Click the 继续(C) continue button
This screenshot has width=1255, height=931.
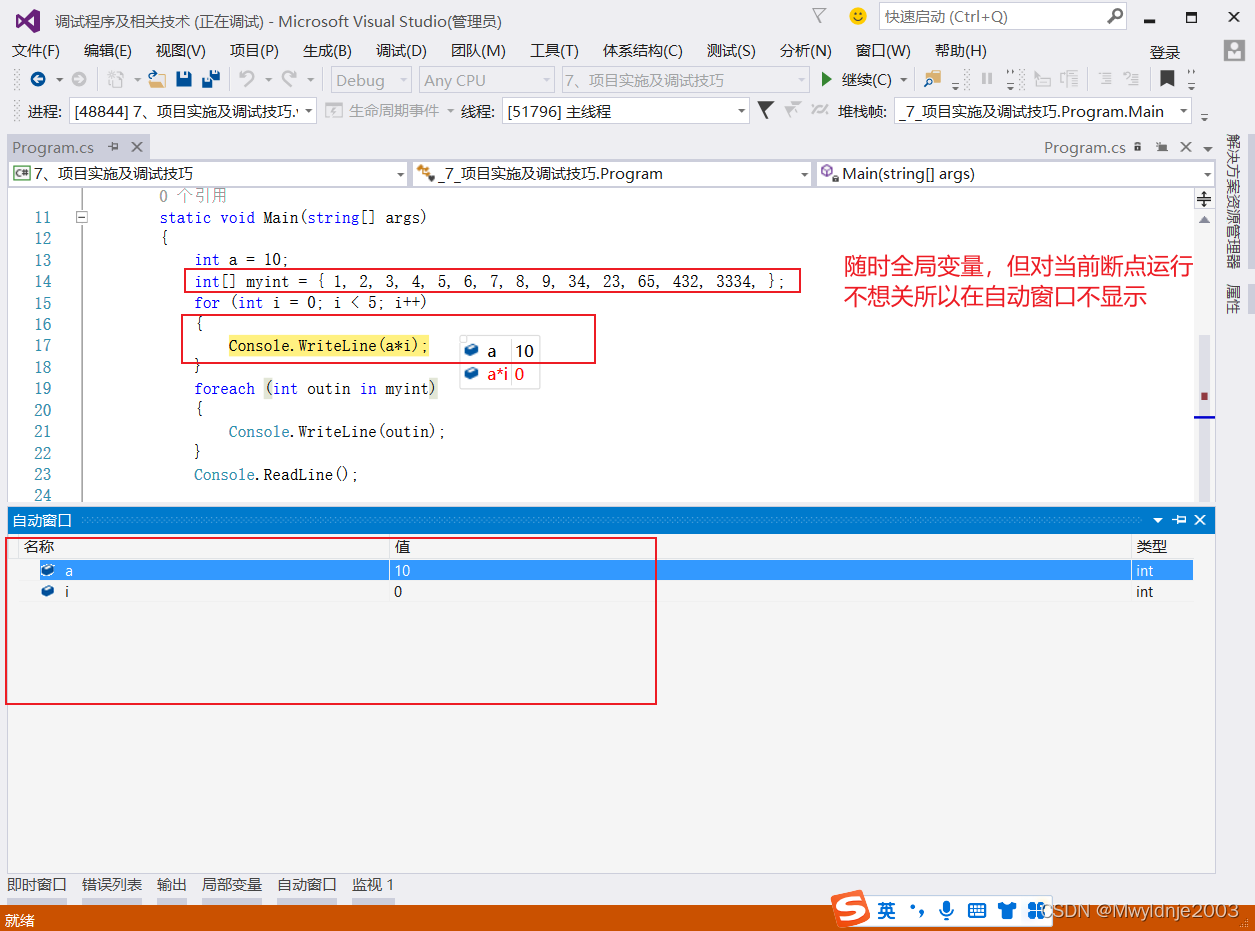857,80
